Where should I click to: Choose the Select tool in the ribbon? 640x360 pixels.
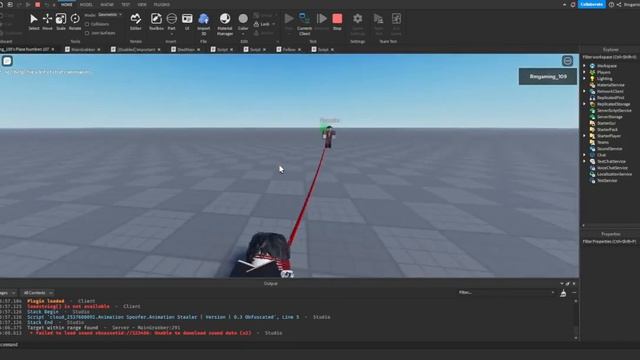pyautogui.click(x=34, y=21)
